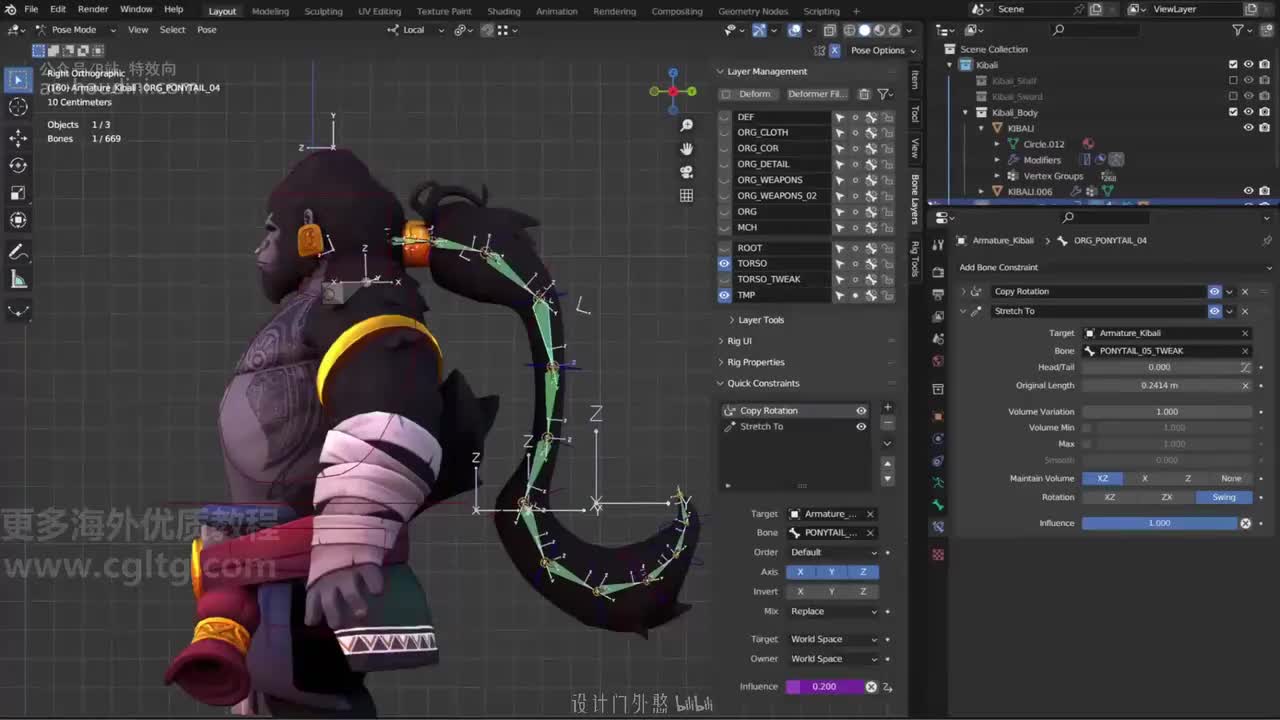Screen dimensions: 1280x720
Task: Remove selected quick constraint with minus
Action: tap(887, 424)
